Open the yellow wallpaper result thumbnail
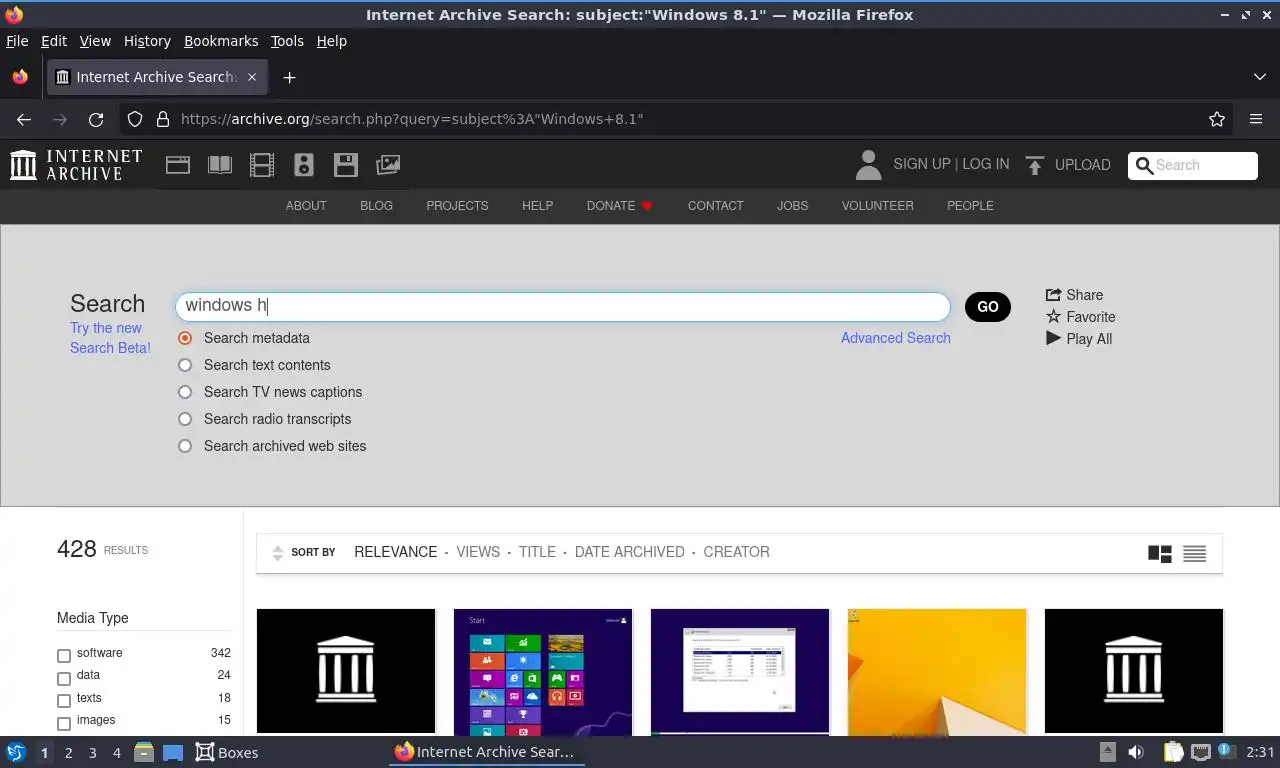Image resolution: width=1280 pixels, height=768 pixels. pyautogui.click(x=937, y=671)
